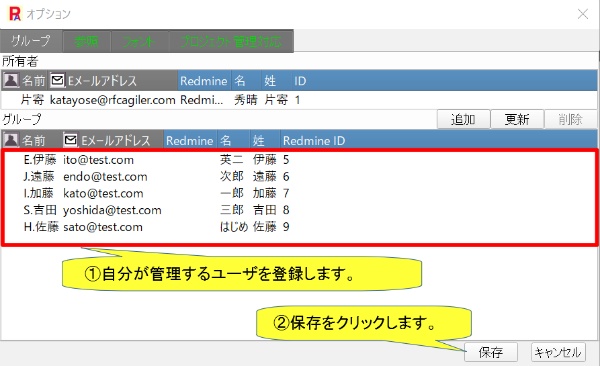Click the キャンセル button
The height and width of the screenshot is (366, 600).
[558, 352]
